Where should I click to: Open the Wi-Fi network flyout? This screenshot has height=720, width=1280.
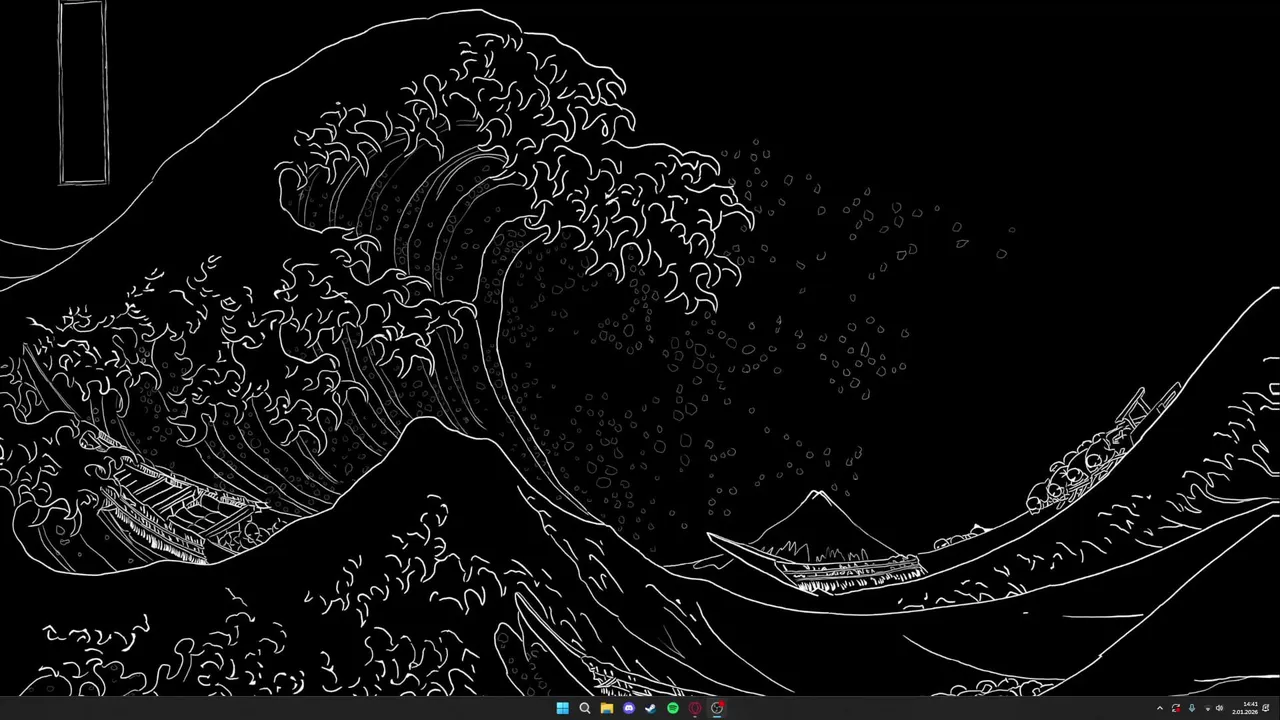[1208, 708]
